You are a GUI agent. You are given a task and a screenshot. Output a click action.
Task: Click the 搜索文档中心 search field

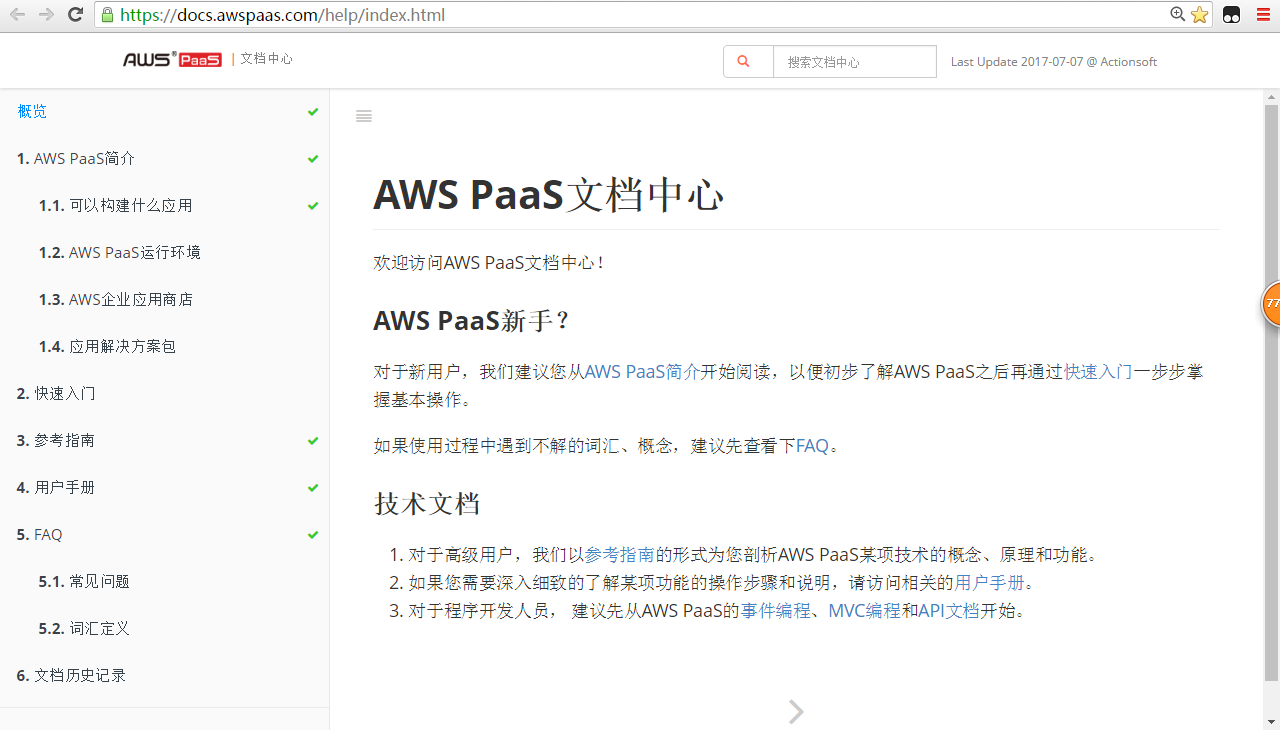coord(854,62)
